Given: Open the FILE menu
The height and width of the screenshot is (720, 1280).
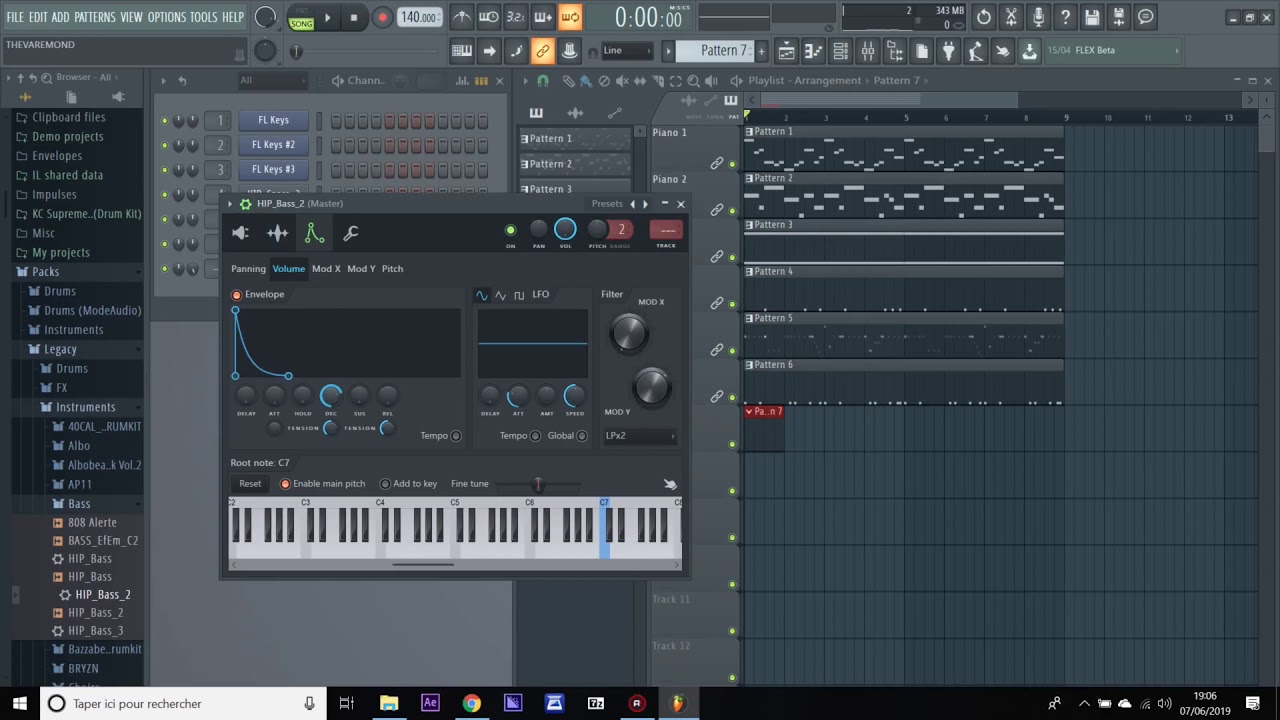Looking at the screenshot, I should pos(15,17).
